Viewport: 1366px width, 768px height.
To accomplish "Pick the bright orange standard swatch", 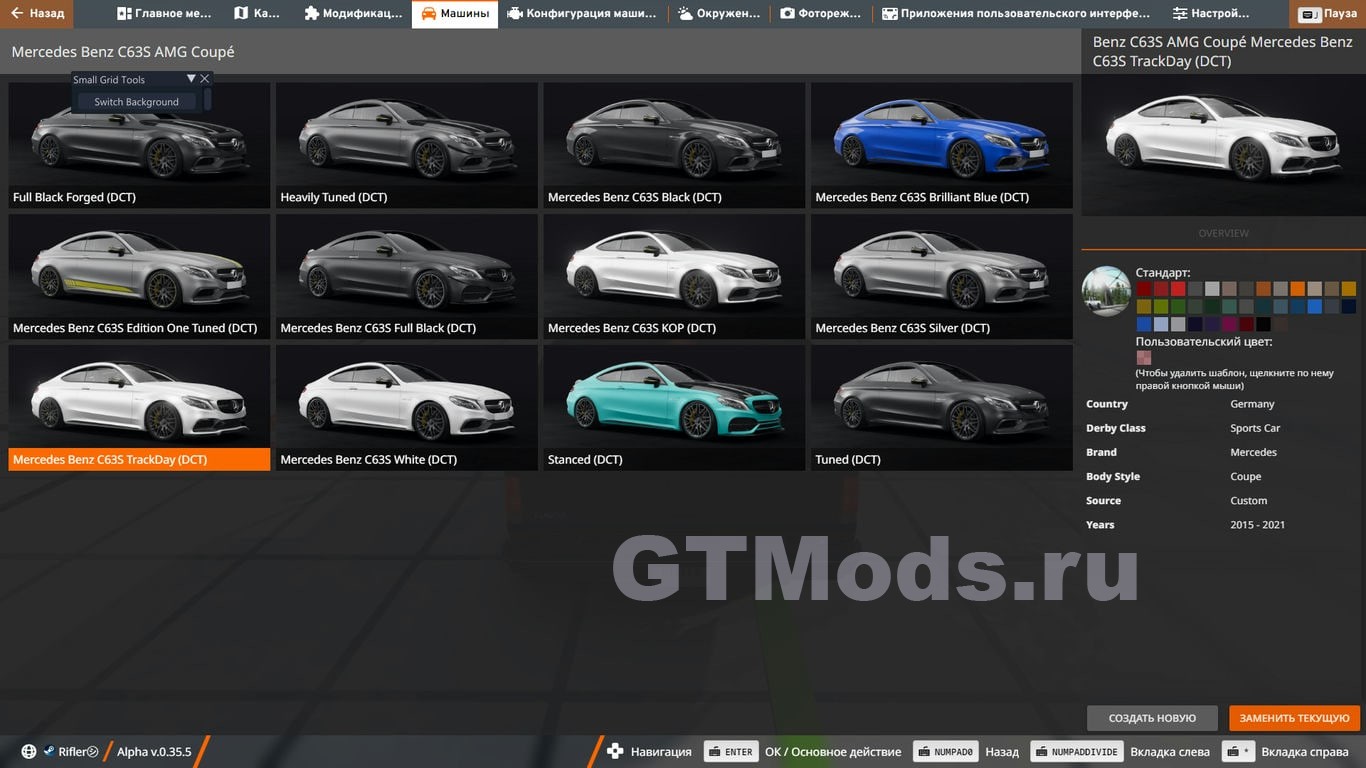I will tap(1298, 289).
